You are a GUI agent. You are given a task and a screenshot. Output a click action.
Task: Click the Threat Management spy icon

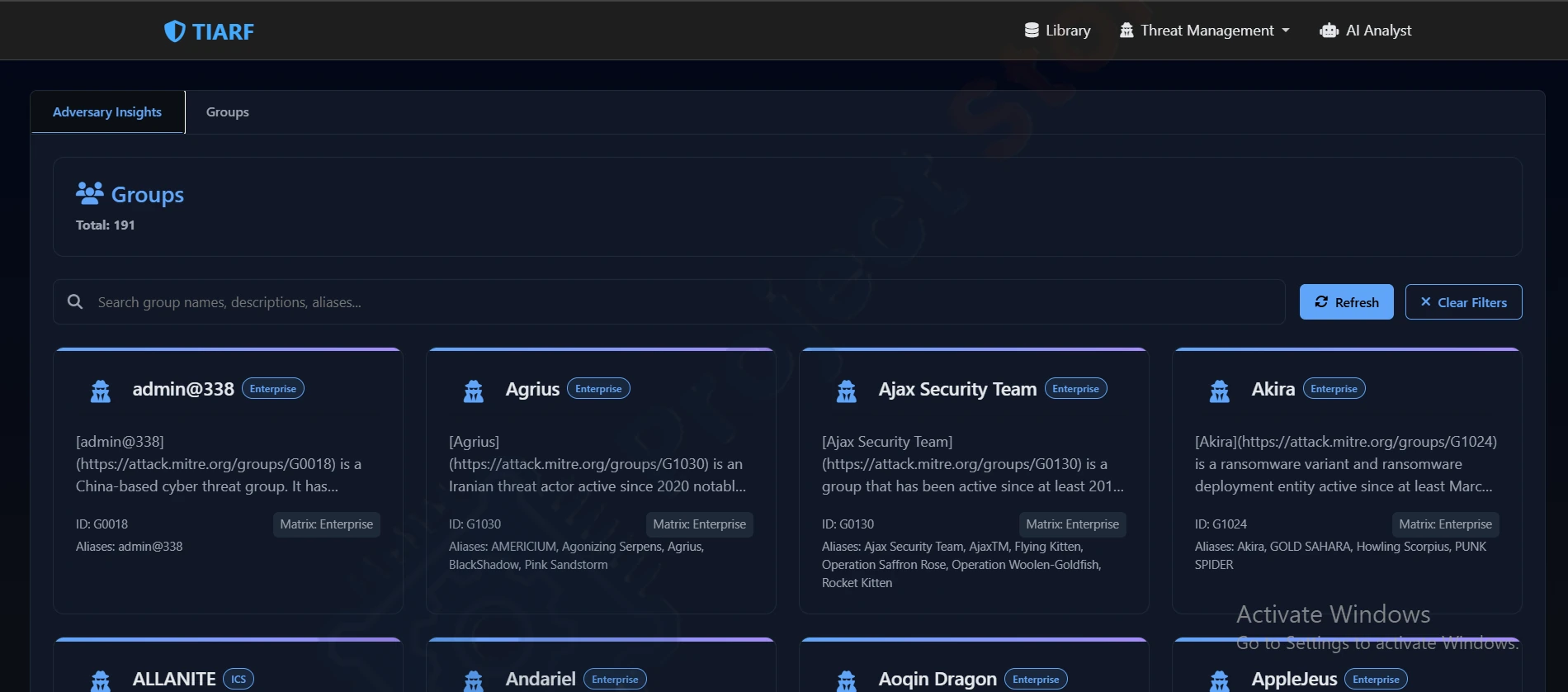tap(1126, 31)
